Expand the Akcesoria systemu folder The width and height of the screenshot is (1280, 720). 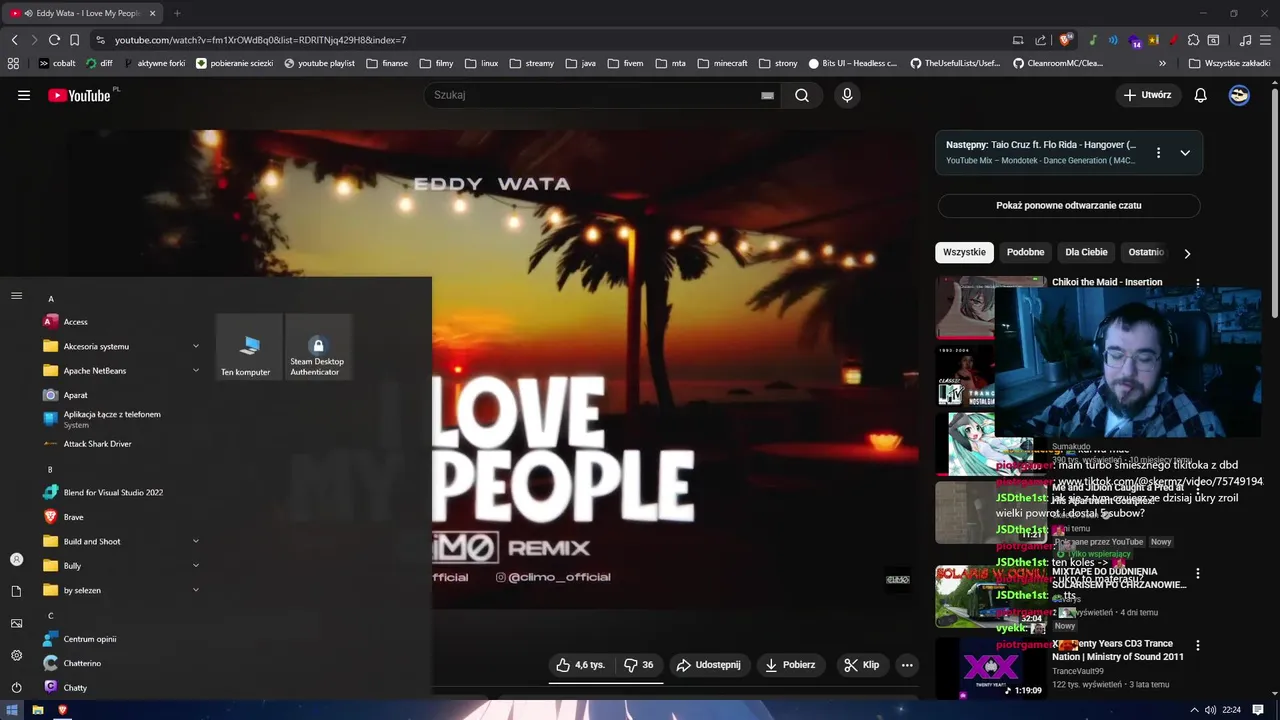[x=120, y=346]
